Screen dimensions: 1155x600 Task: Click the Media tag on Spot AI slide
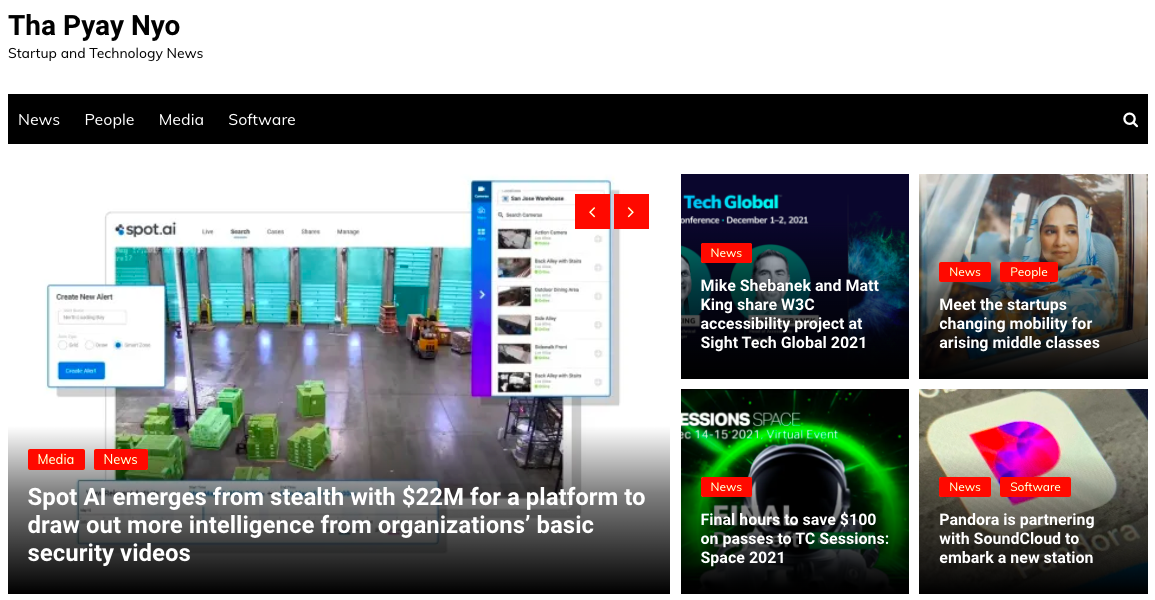pos(56,459)
